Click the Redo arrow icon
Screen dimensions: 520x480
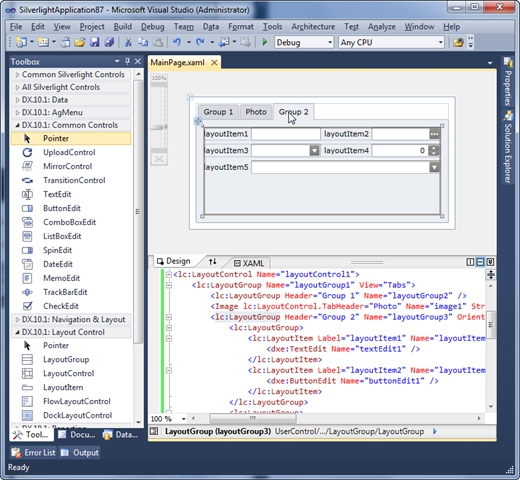(200, 42)
